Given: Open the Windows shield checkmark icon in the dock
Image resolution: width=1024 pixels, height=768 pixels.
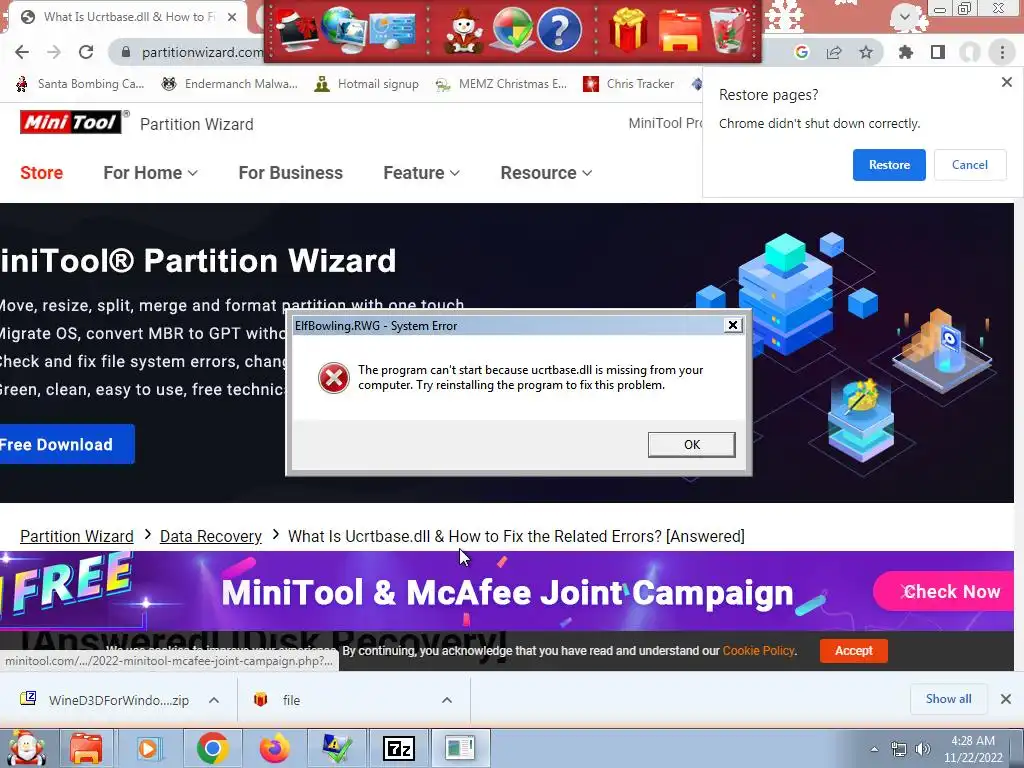Looking at the screenshot, I should 512,29.
